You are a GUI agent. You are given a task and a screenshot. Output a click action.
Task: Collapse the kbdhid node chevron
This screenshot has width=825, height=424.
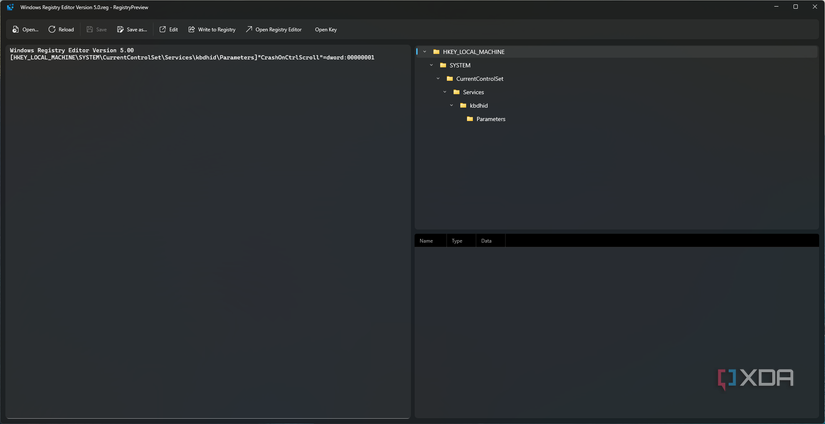(x=451, y=106)
